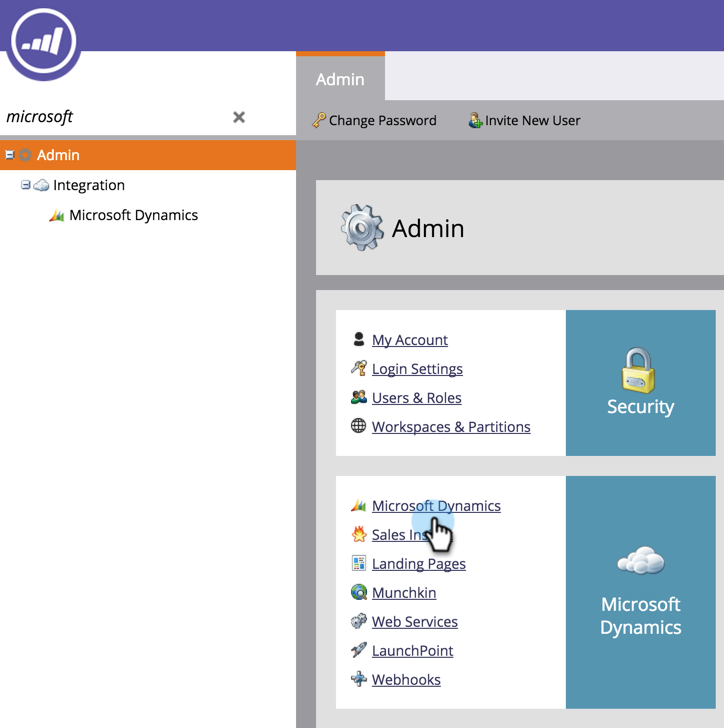
Task: Click the My Account person icon
Action: tap(359, 339)
